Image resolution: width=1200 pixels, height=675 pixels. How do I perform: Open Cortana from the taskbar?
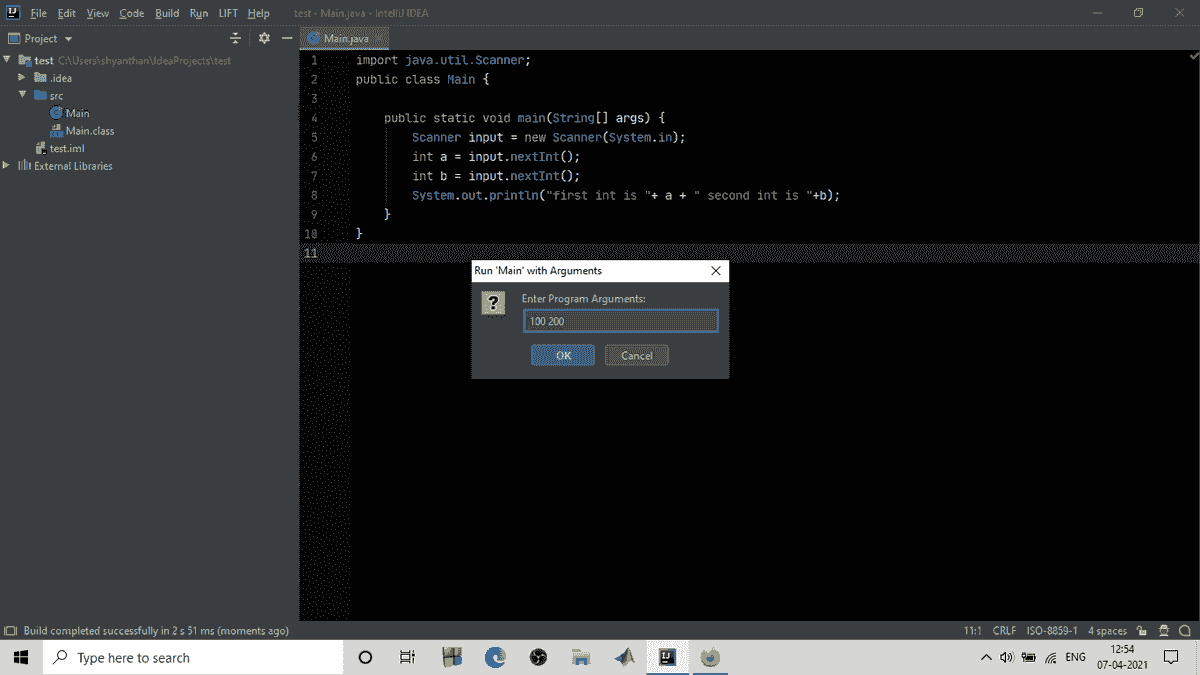[x=365, y=657]
